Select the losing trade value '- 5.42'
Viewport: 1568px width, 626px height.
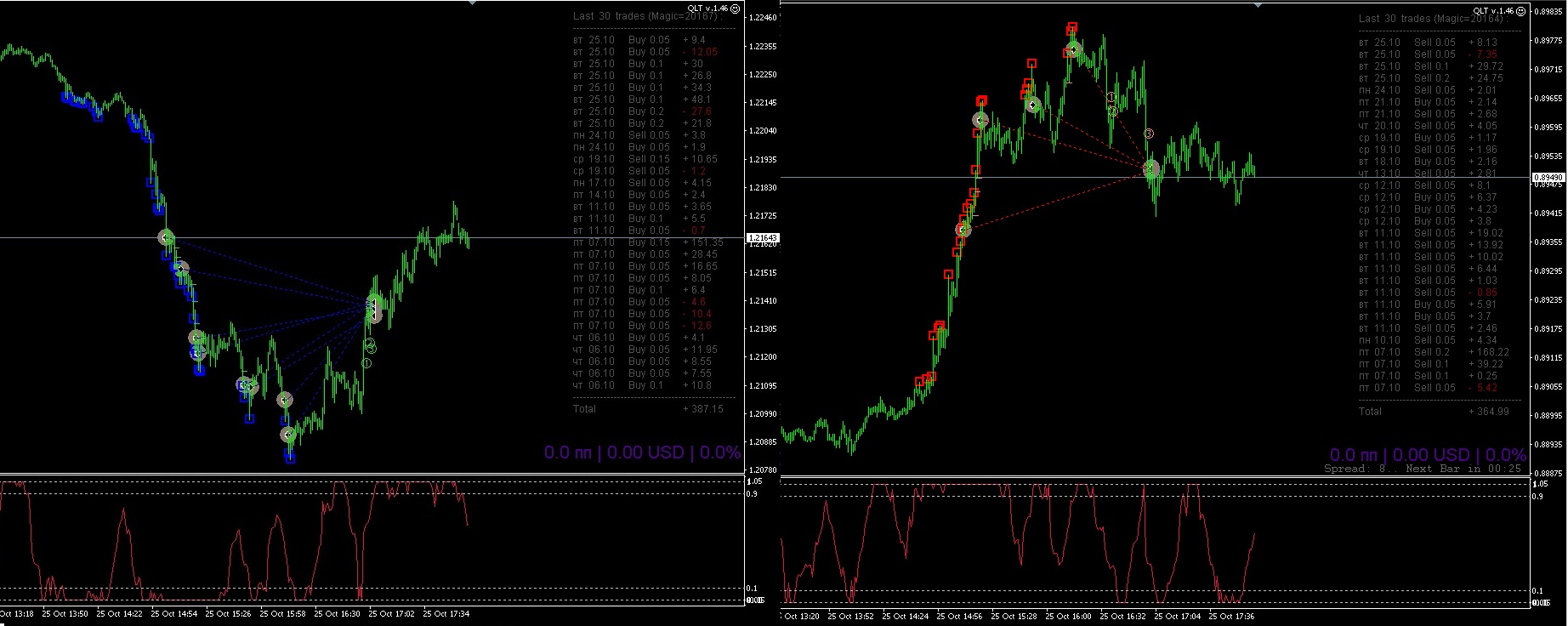coord(1483,388)
